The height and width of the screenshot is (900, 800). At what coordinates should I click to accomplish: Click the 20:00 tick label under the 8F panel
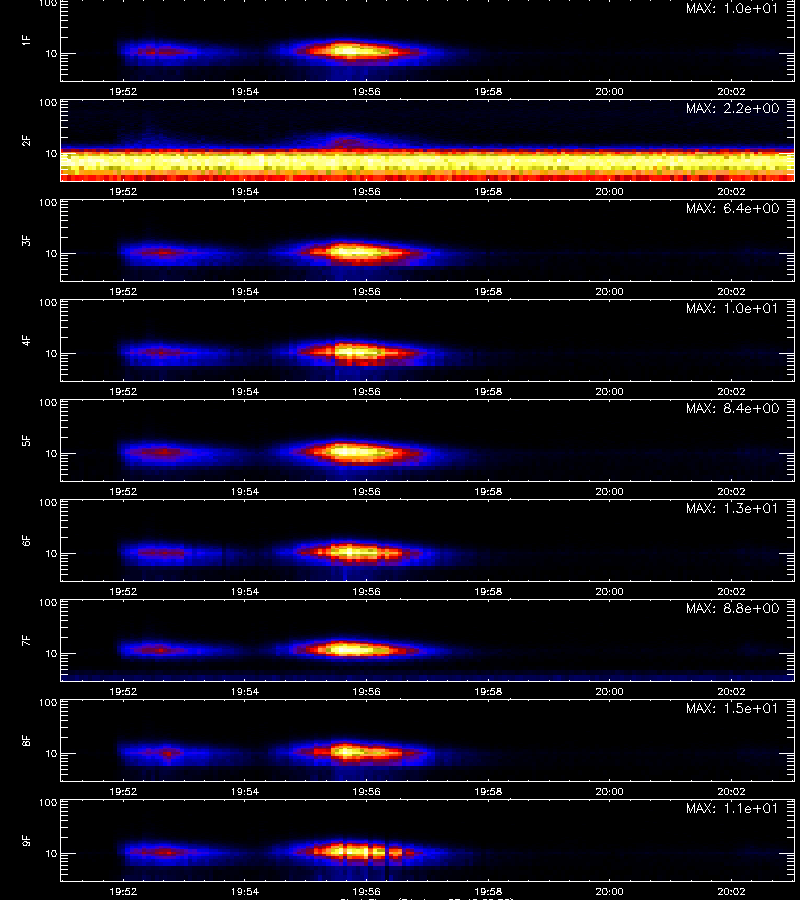(x=609, y=792)
